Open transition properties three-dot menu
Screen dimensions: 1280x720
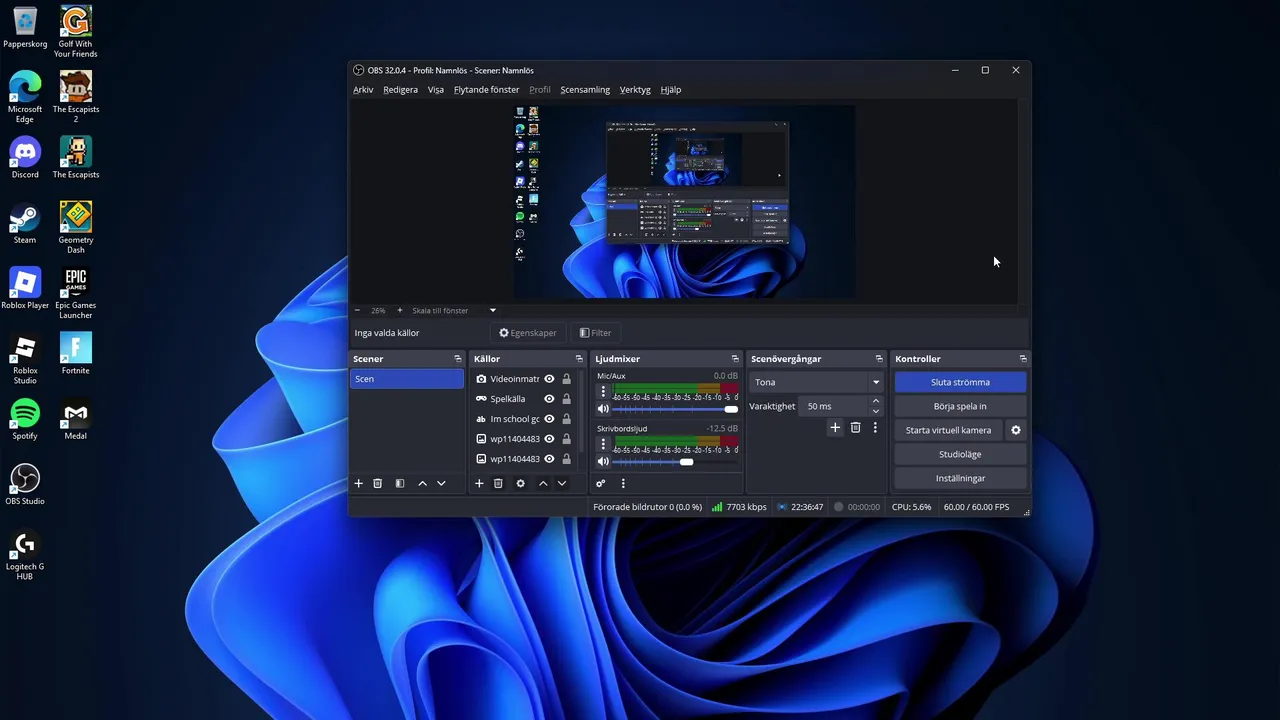click(875, 427)
